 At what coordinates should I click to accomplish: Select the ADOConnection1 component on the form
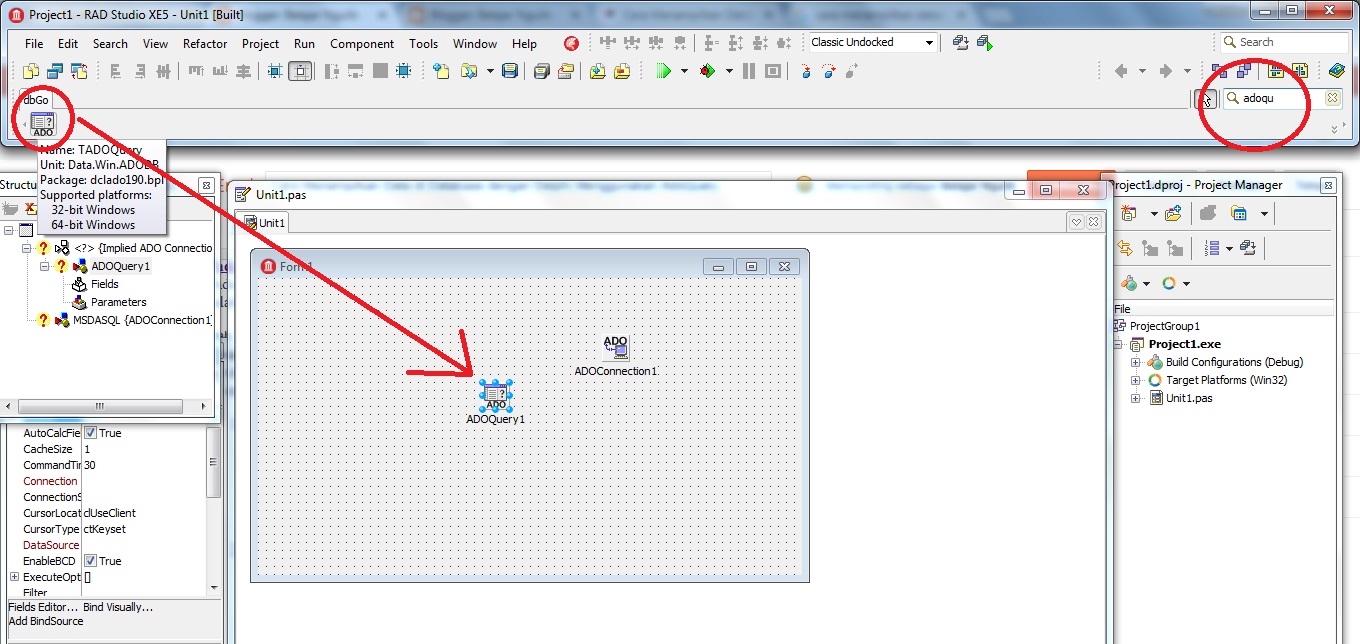pos(616,348)
